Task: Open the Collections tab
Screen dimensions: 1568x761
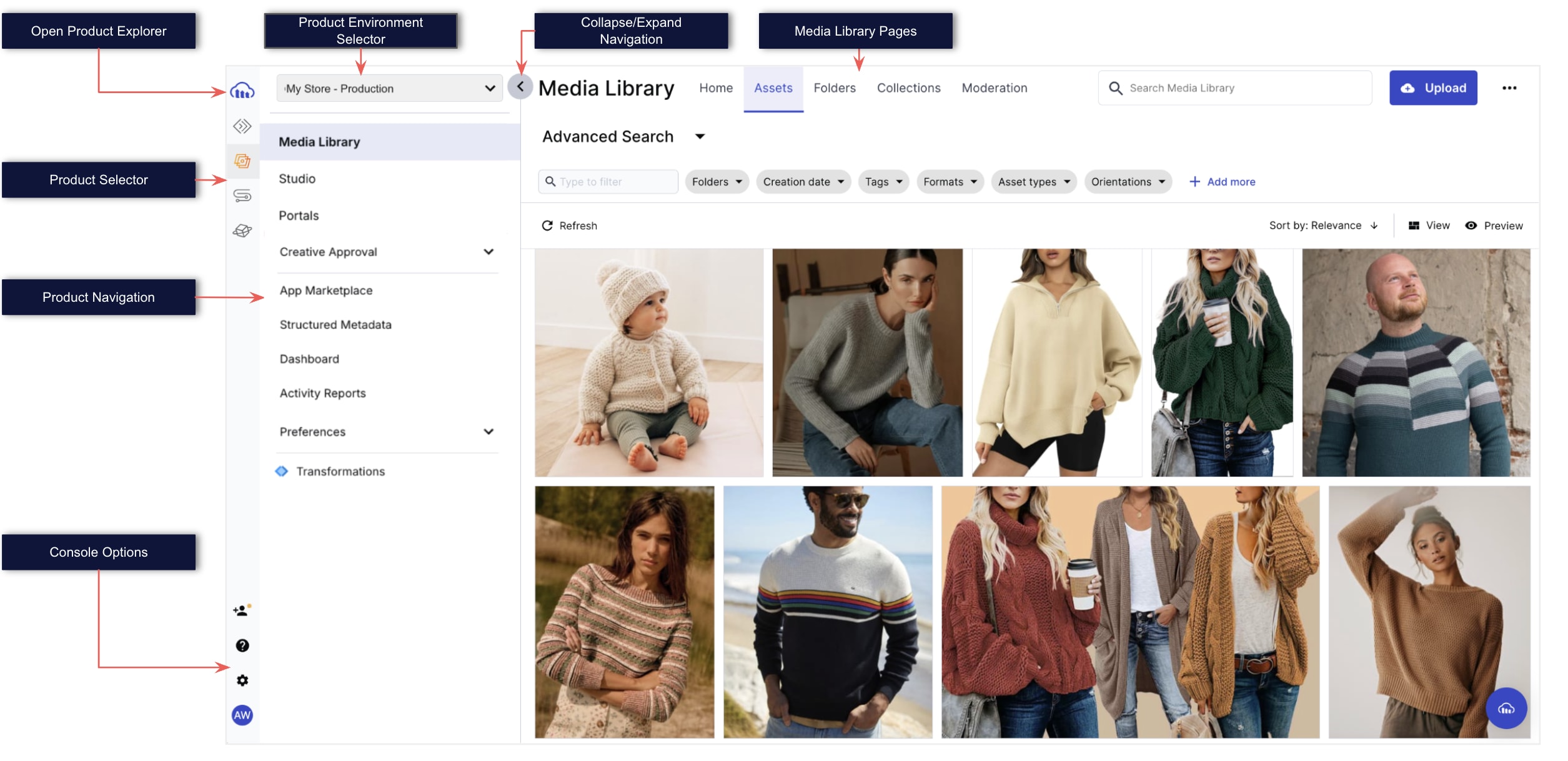Action: tap(908, 88)
